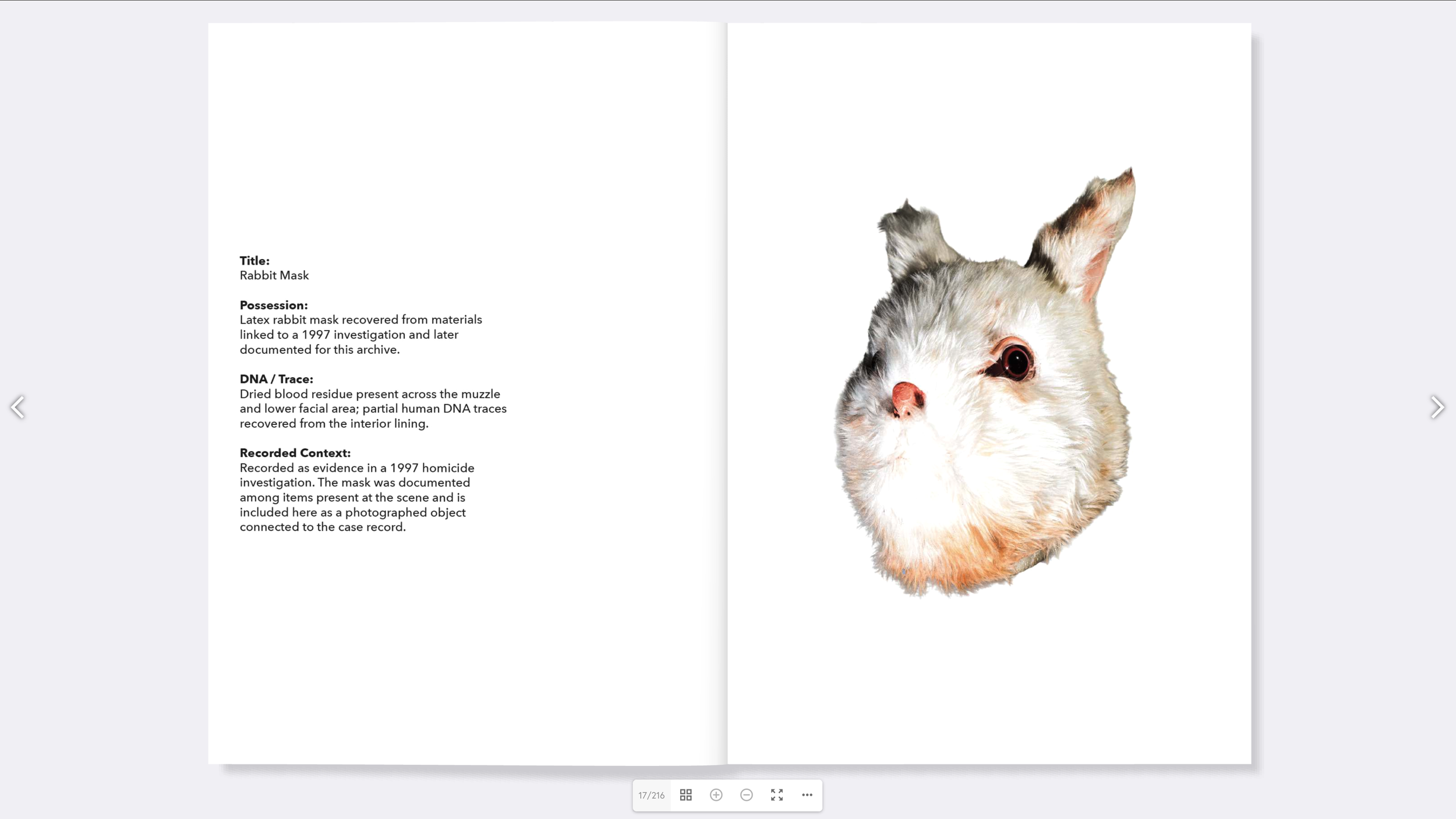The height and width of the screenshot is (819, 1456).
Task: Click the "Rabbit Mask" title text
Action: 274,275
